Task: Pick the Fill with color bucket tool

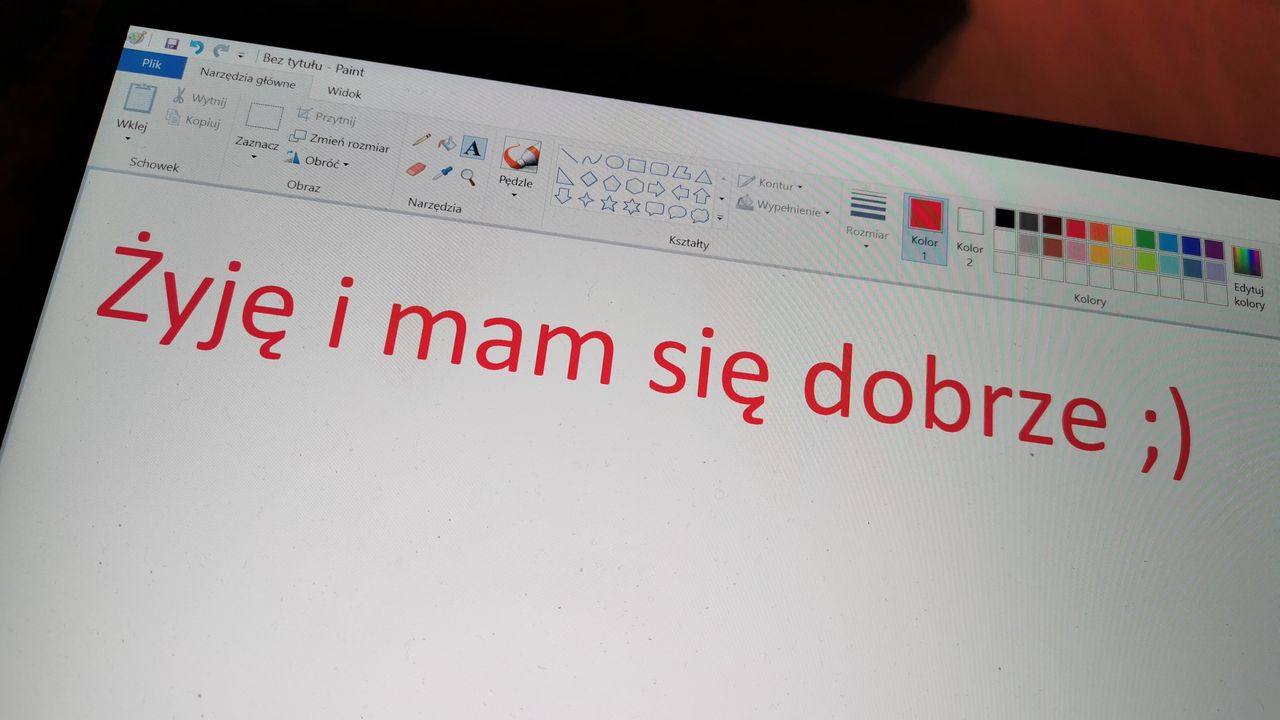Action: [446, 144]
